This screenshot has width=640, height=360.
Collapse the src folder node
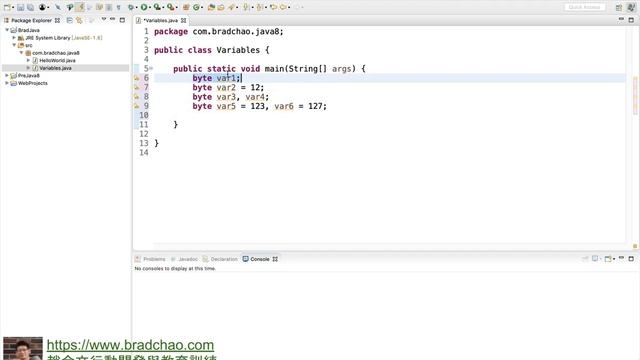(x=14, y=45)
